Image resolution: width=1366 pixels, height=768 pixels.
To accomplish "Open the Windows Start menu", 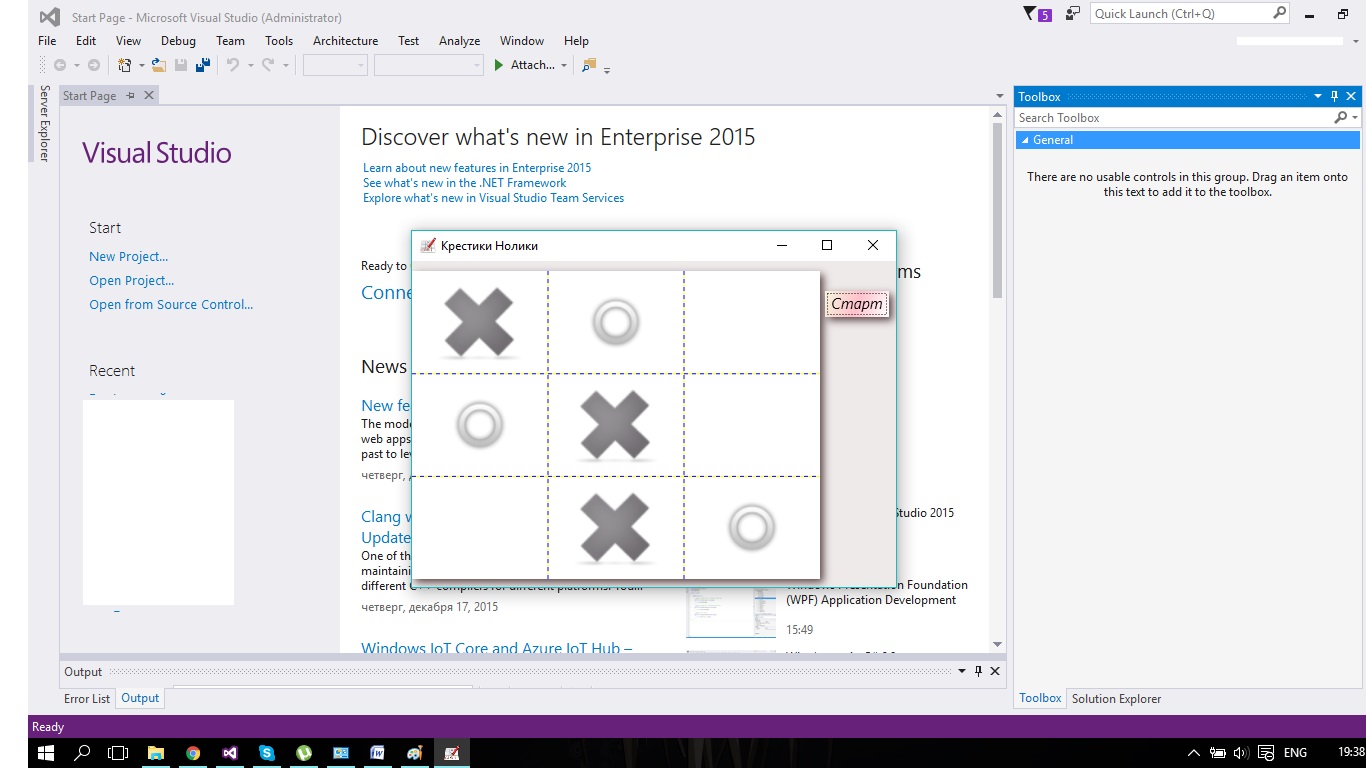I will (x=47, y=753).
